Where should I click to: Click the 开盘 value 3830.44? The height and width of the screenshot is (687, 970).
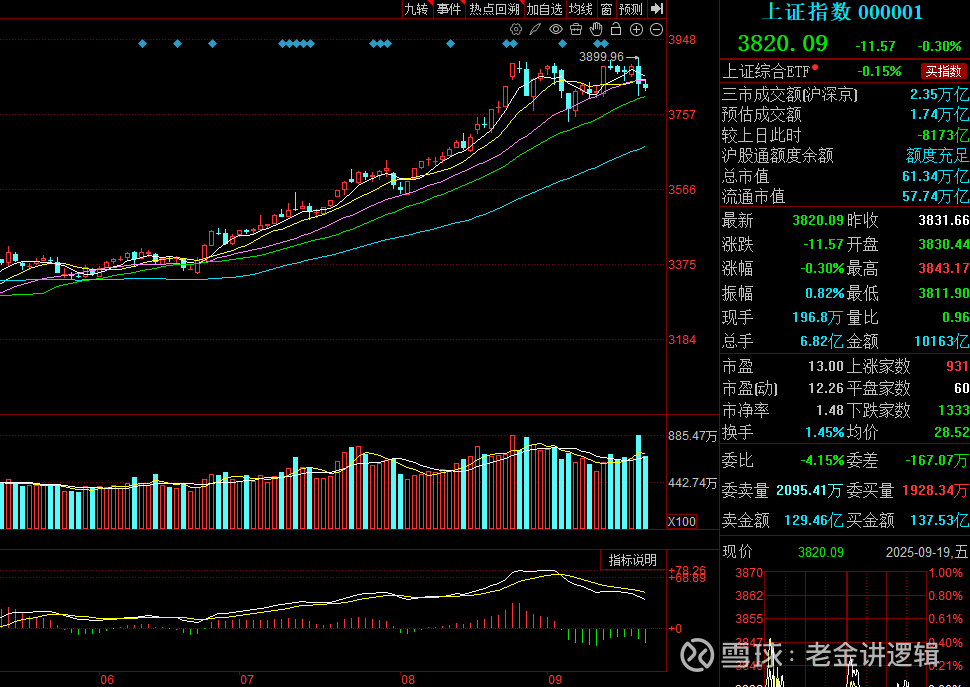coord(943,244)
